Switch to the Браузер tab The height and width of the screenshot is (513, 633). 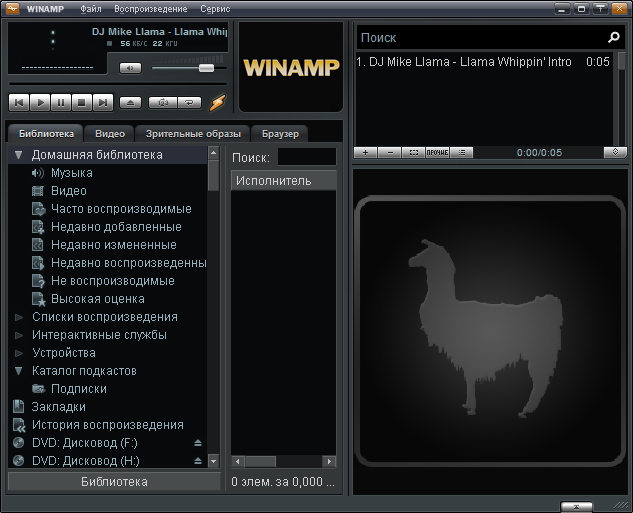tap(280, 134)
